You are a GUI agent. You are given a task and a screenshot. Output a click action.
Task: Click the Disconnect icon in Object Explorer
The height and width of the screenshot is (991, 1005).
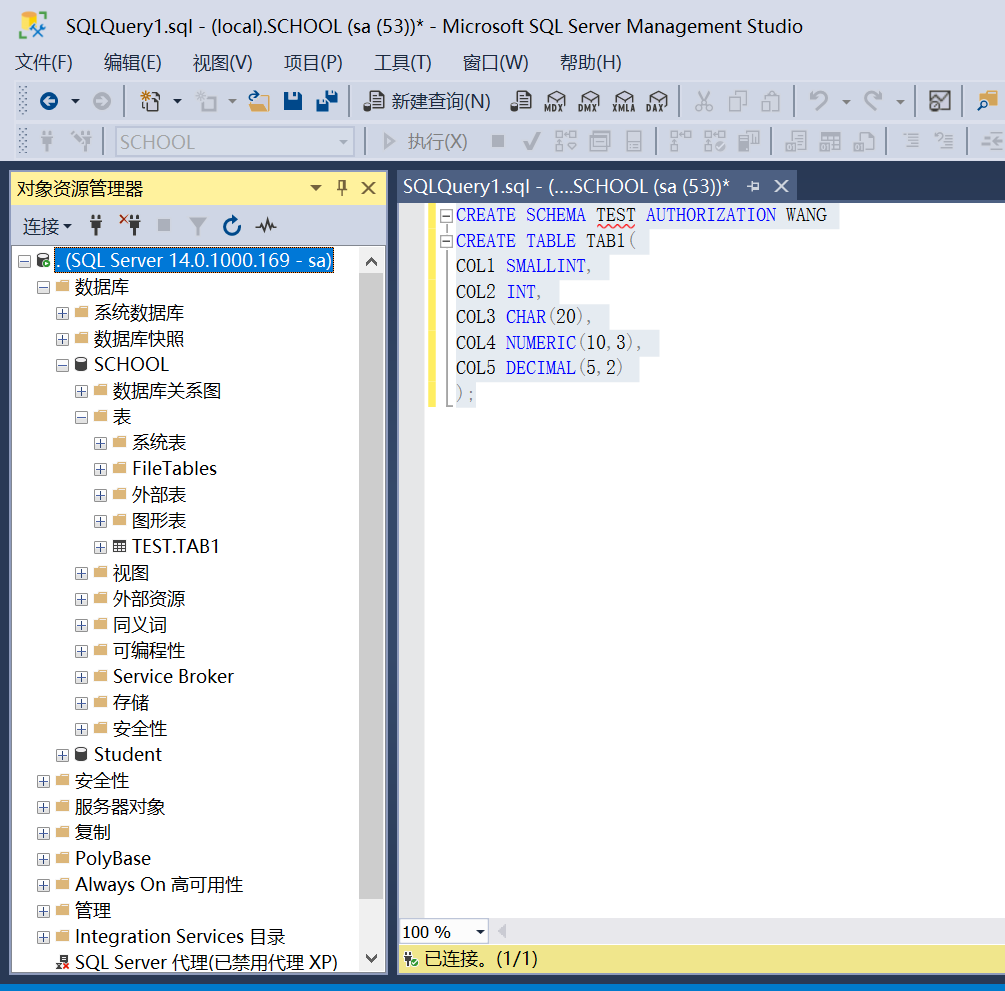pyautogui.click(x=130, y=225)
